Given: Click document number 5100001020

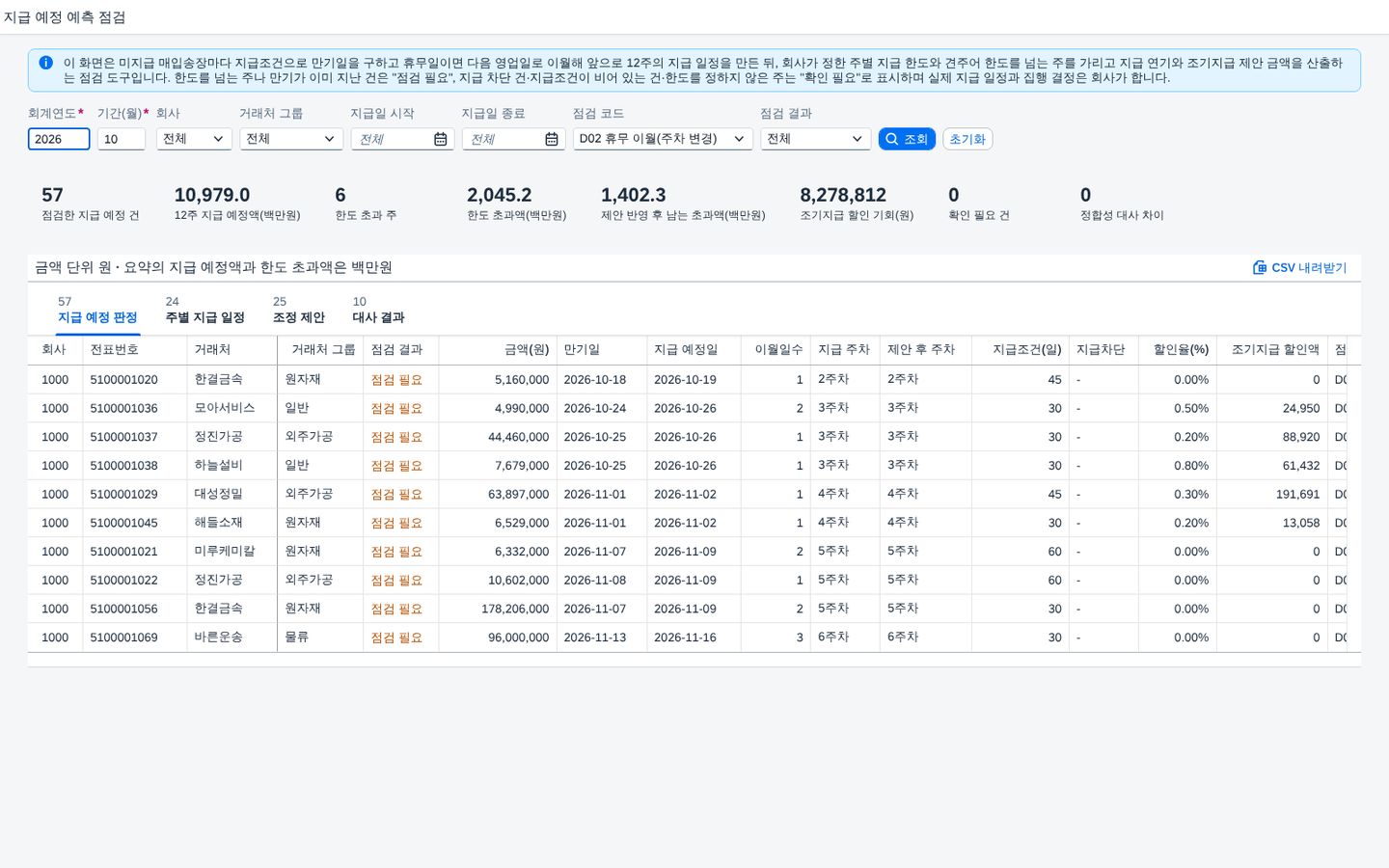Looking at the screenshot, I should click(x=123, y=380).
